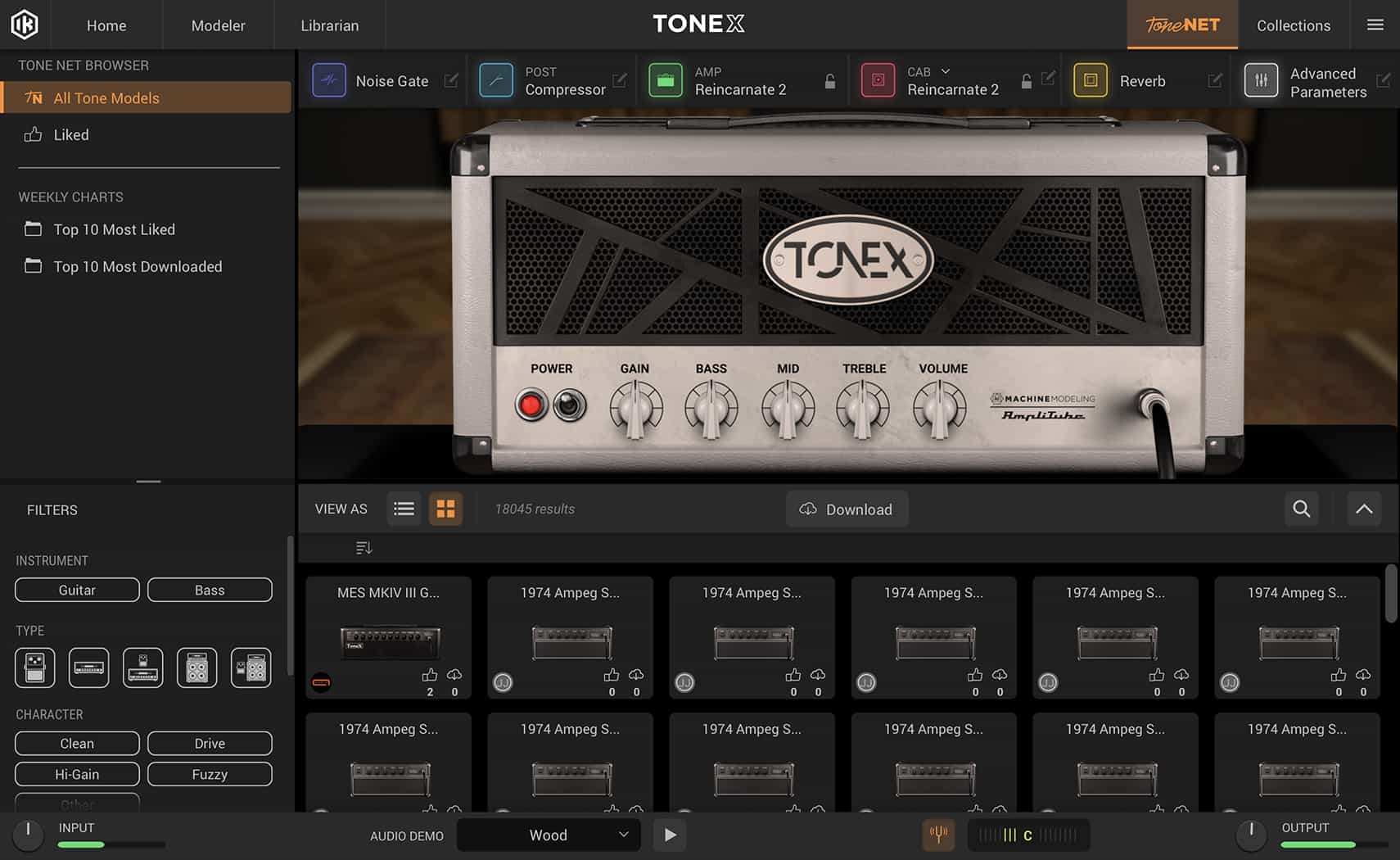Viewport: 1400px width, 860px height.
Task: Filter by amp head type icon
Action: [89, 668]
